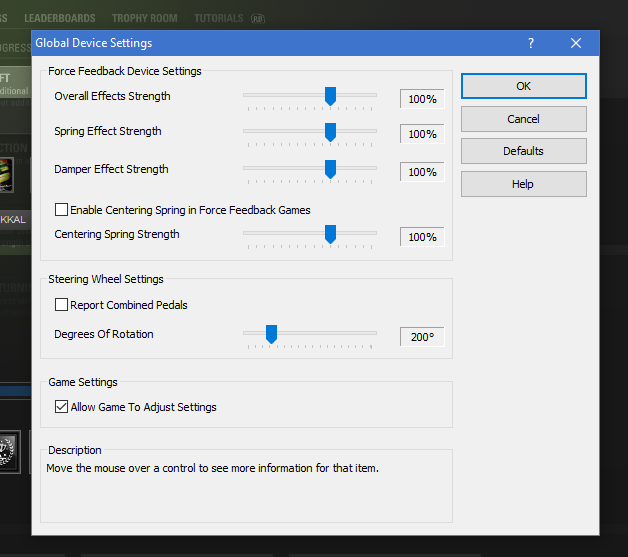Click the Centering Spring Strength slider

330,234
